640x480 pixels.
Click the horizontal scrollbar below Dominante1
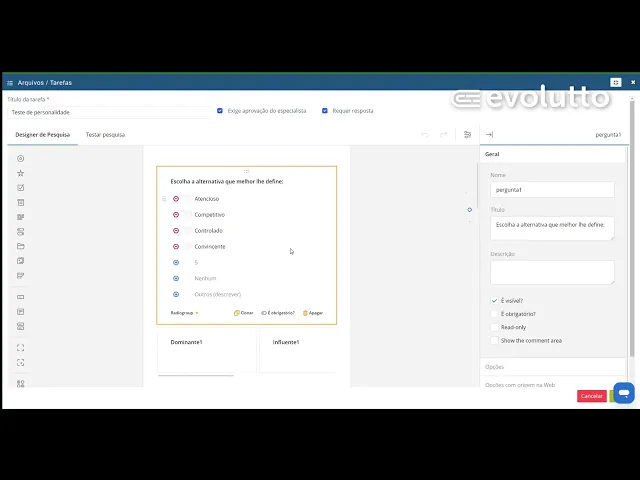point(196,374)
